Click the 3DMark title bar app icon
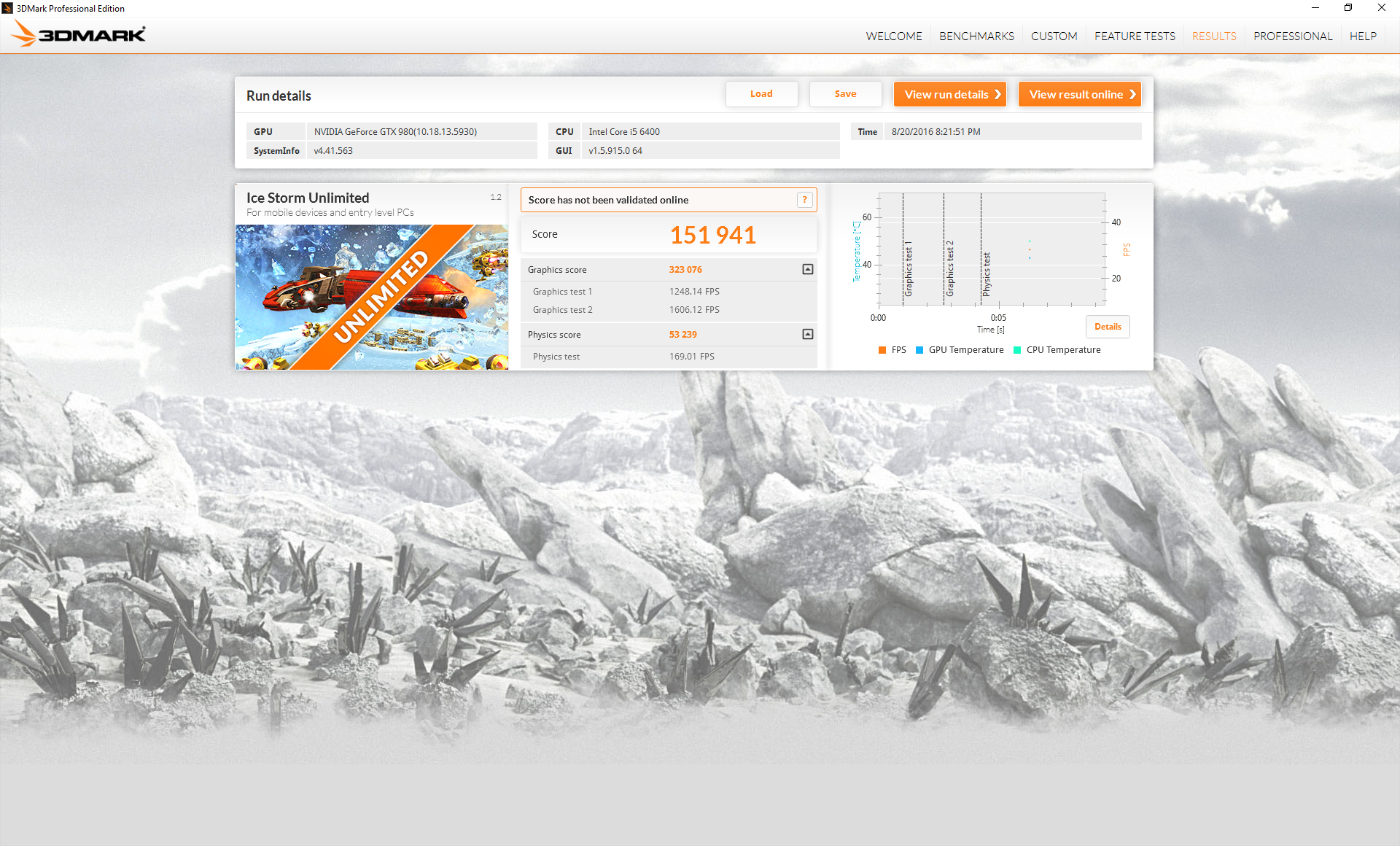Screen dimensions: 1400x846 click(x=7, y=8)
